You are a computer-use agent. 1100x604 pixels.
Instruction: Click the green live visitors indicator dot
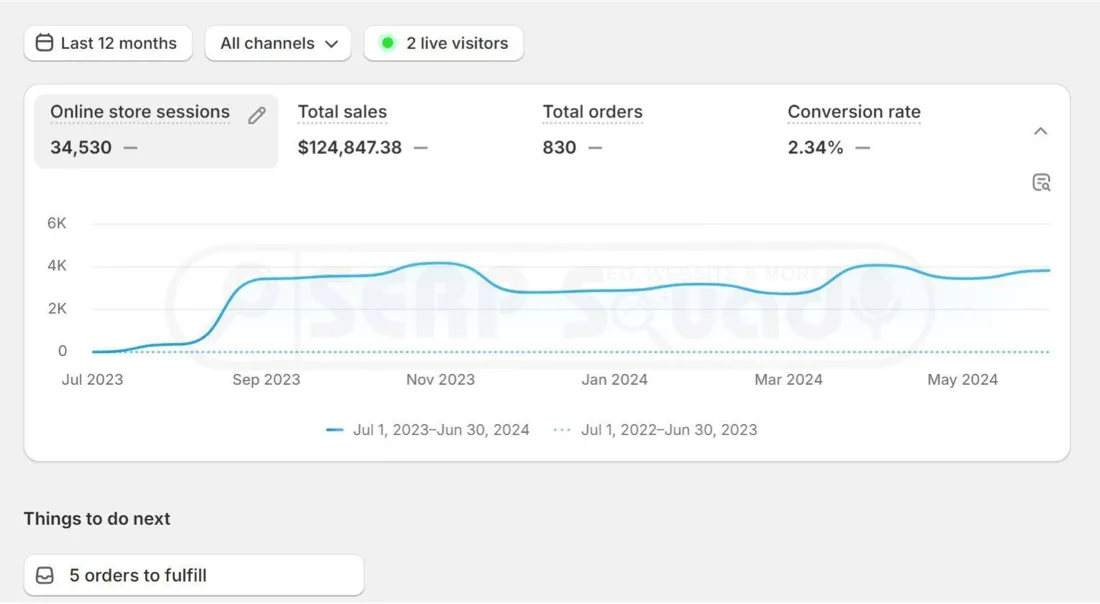pos(387,43)
